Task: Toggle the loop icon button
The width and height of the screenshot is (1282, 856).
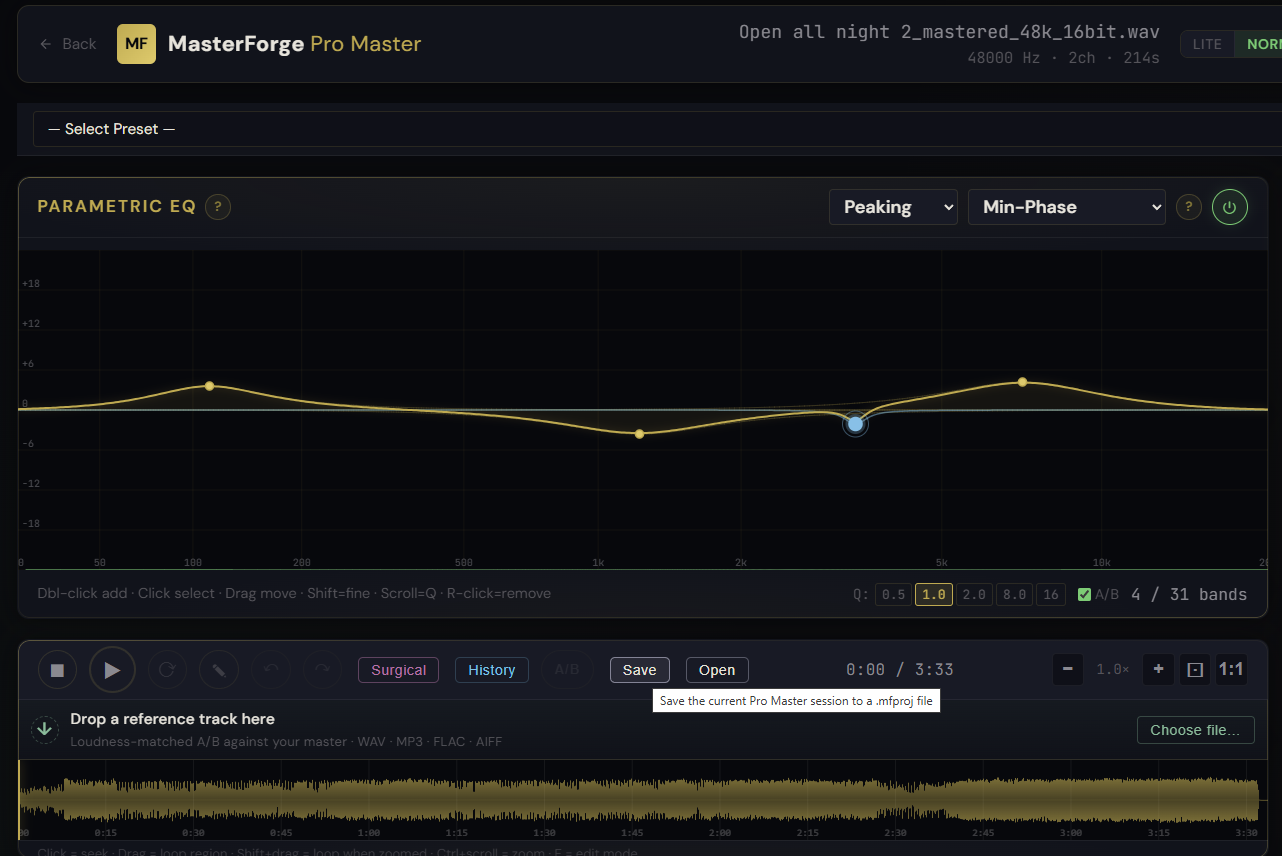Action: coord(167,670)
